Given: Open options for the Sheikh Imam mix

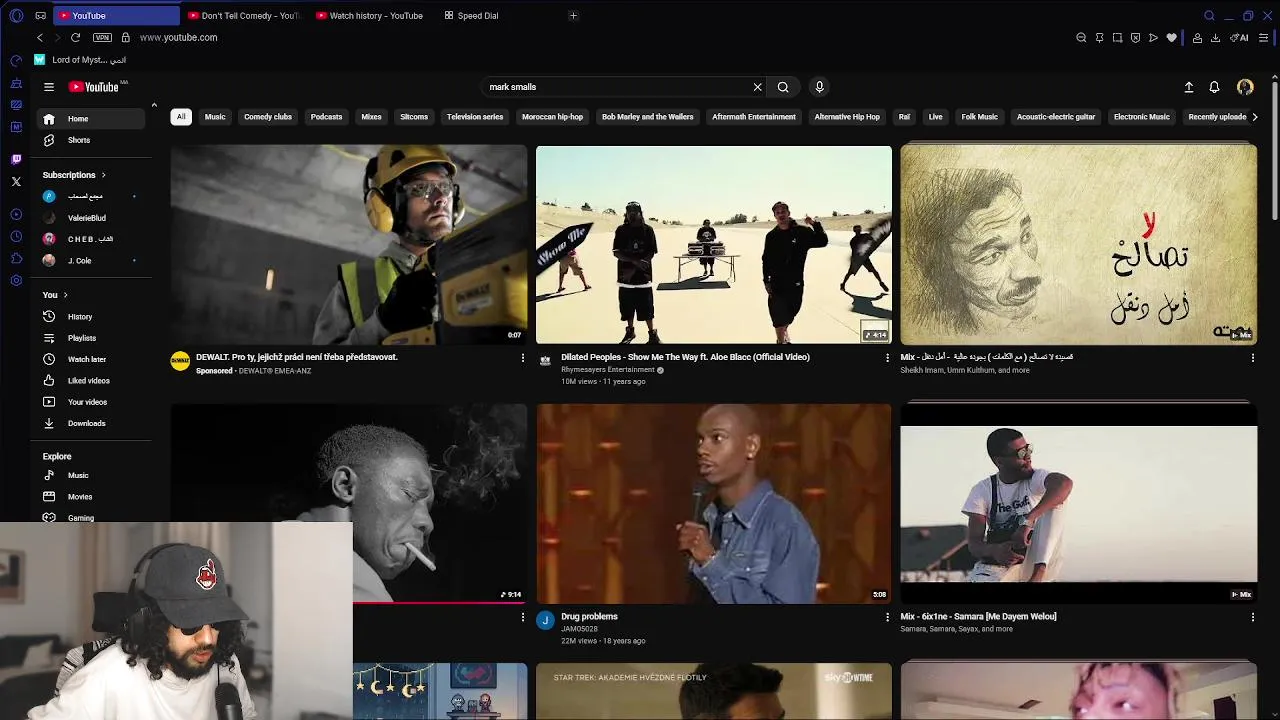Looking at the screenshot, I should [x=1252, y=358].
